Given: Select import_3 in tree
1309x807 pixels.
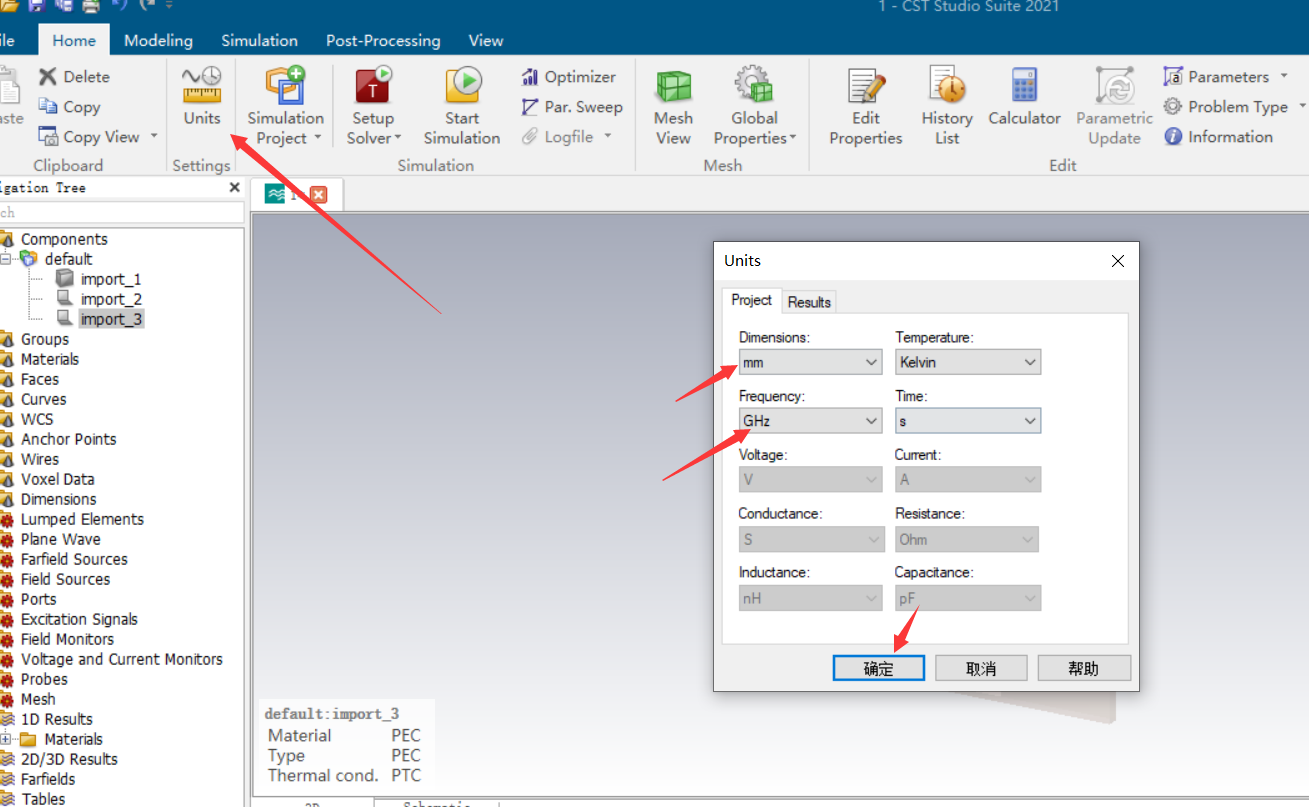Looking at the screenshot, I should click(x=111, y=319).
